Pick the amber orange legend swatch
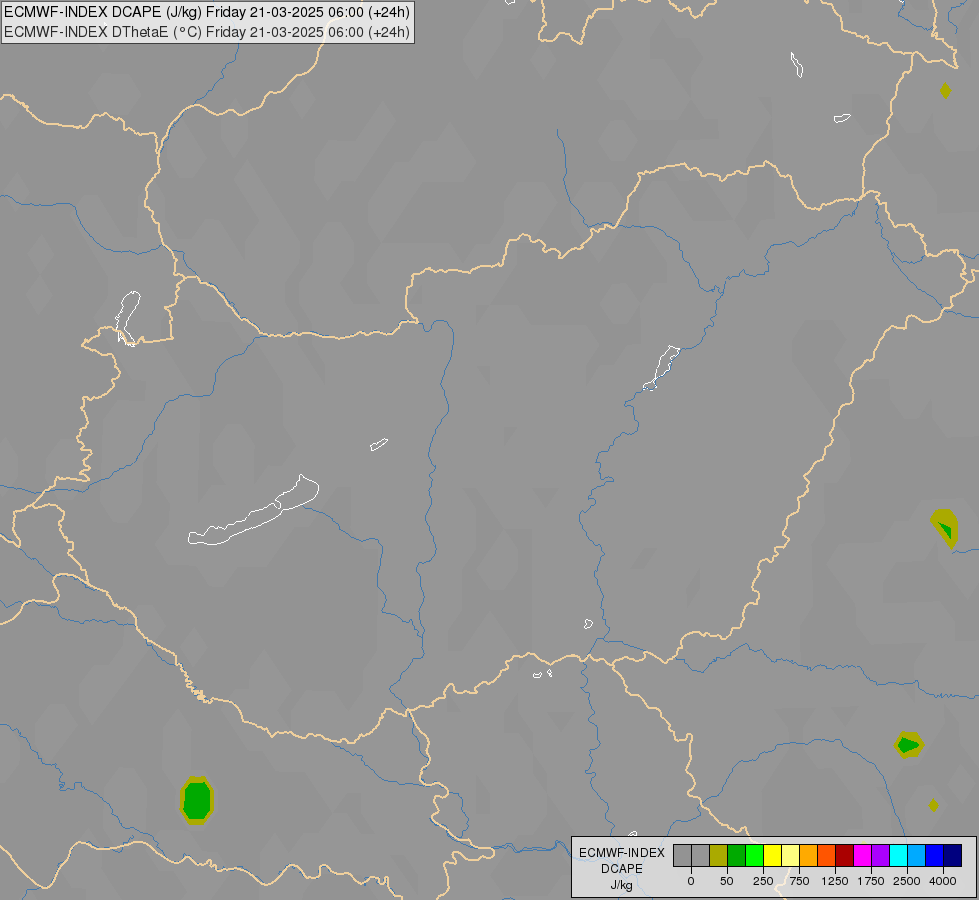Viewport: 979px width, 900px height. click(x=809, y=856)
